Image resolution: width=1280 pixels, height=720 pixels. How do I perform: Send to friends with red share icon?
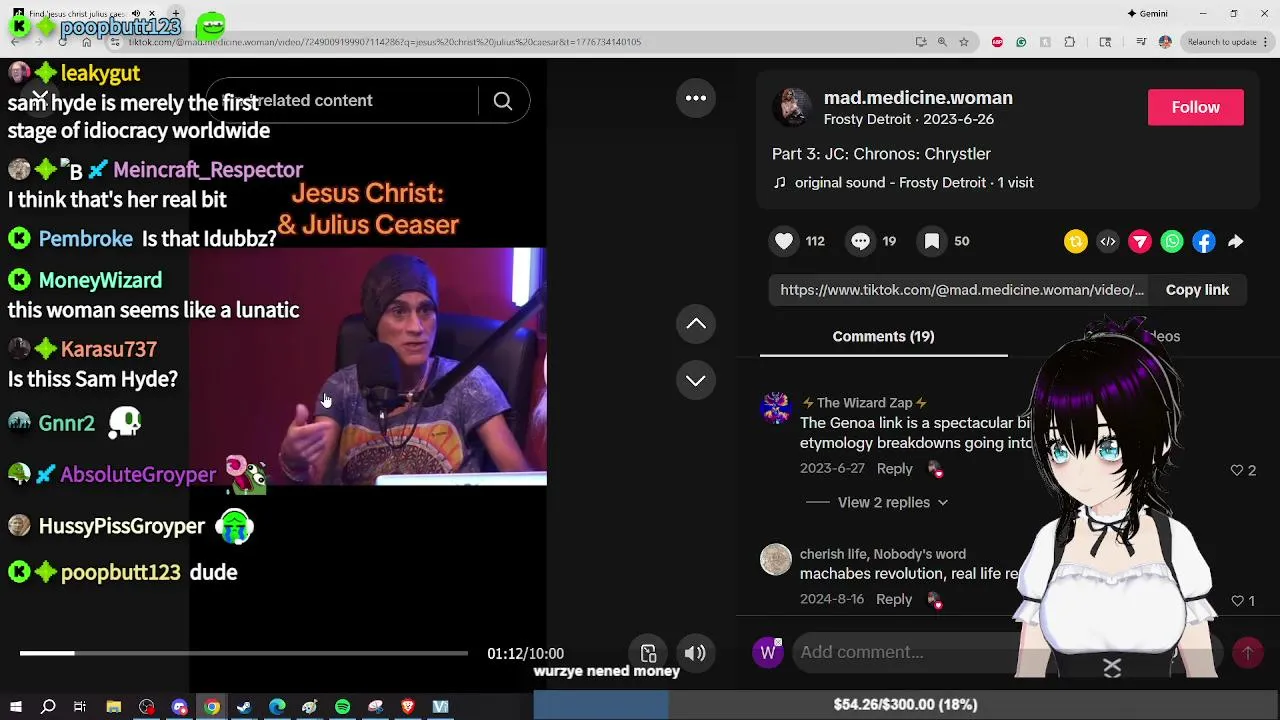(1140, 241)
